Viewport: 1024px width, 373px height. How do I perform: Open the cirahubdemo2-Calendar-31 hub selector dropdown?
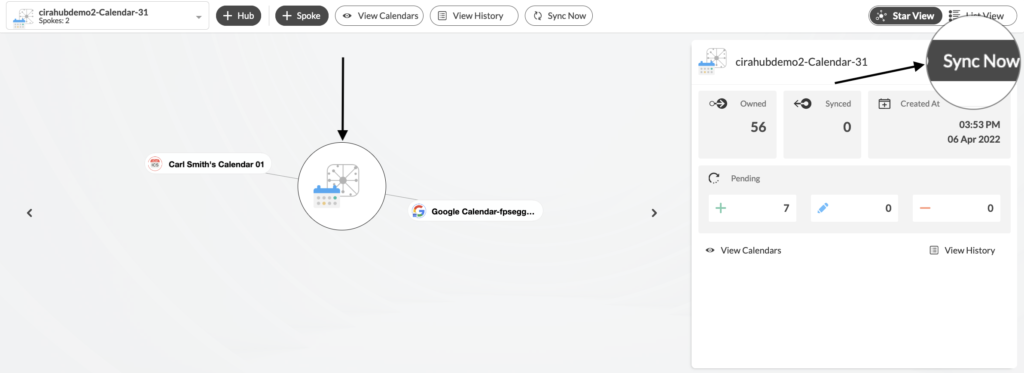[x=108, y=16]
